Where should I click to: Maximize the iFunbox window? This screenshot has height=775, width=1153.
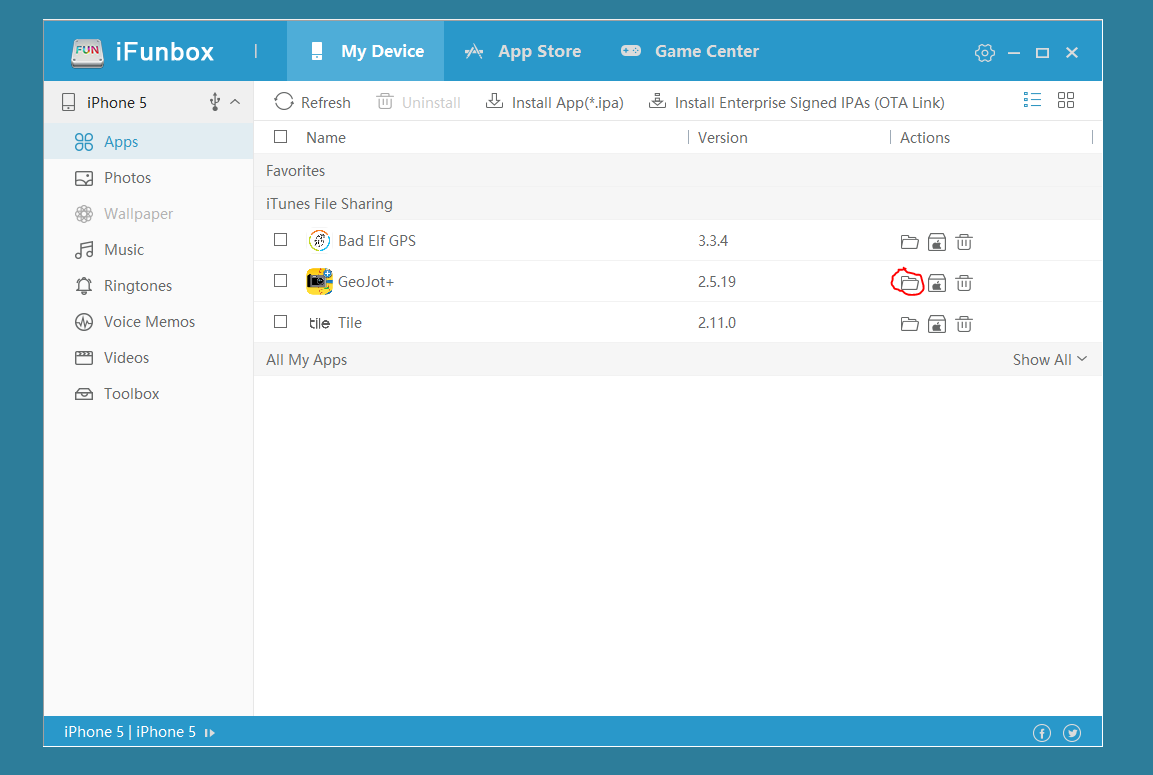point(1042,52)
